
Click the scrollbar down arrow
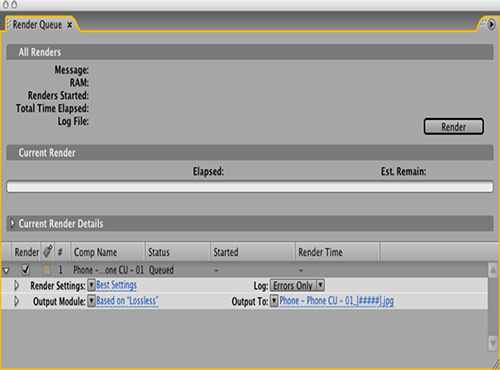coord(493,343)
